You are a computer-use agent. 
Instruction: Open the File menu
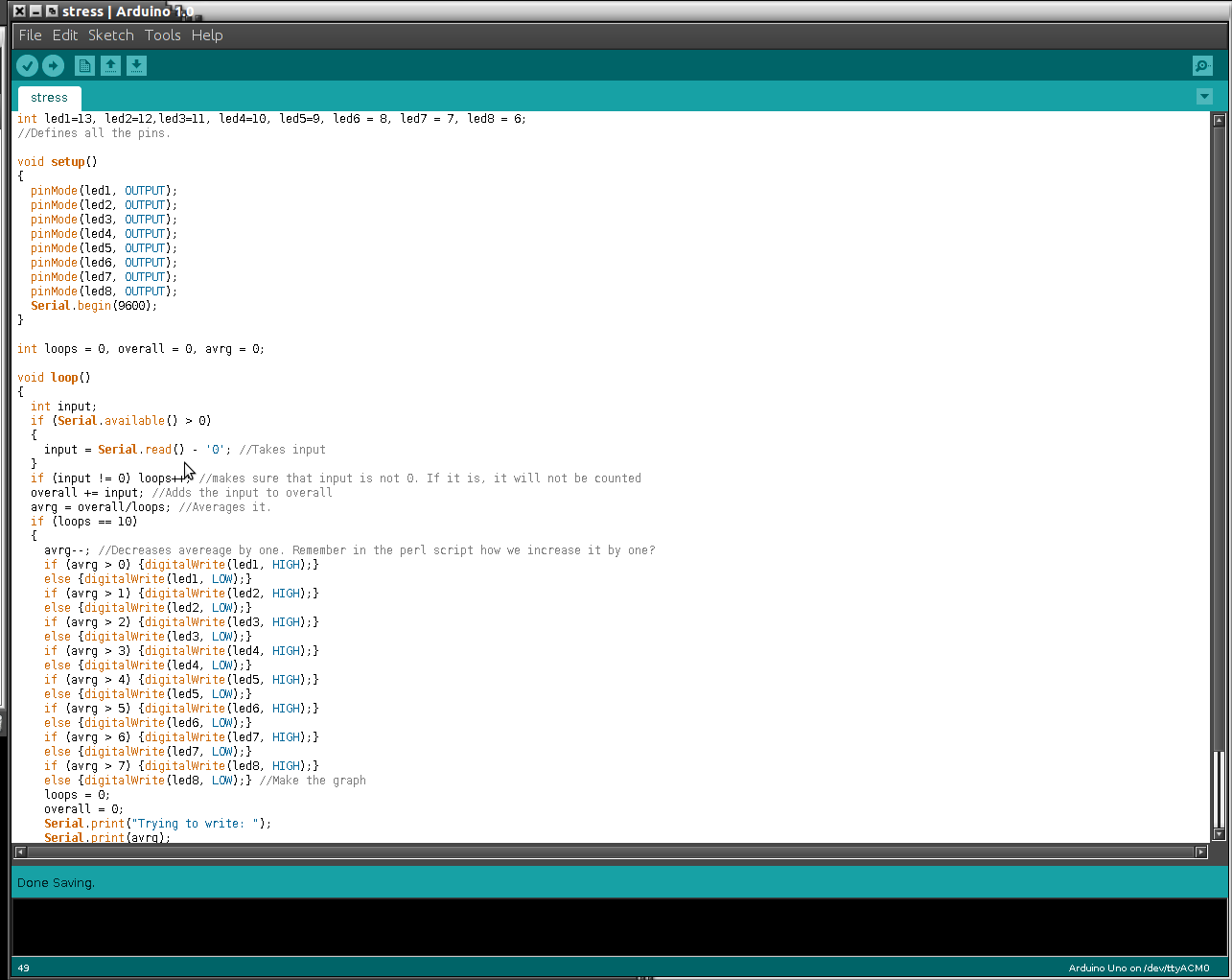coord(31,35)
